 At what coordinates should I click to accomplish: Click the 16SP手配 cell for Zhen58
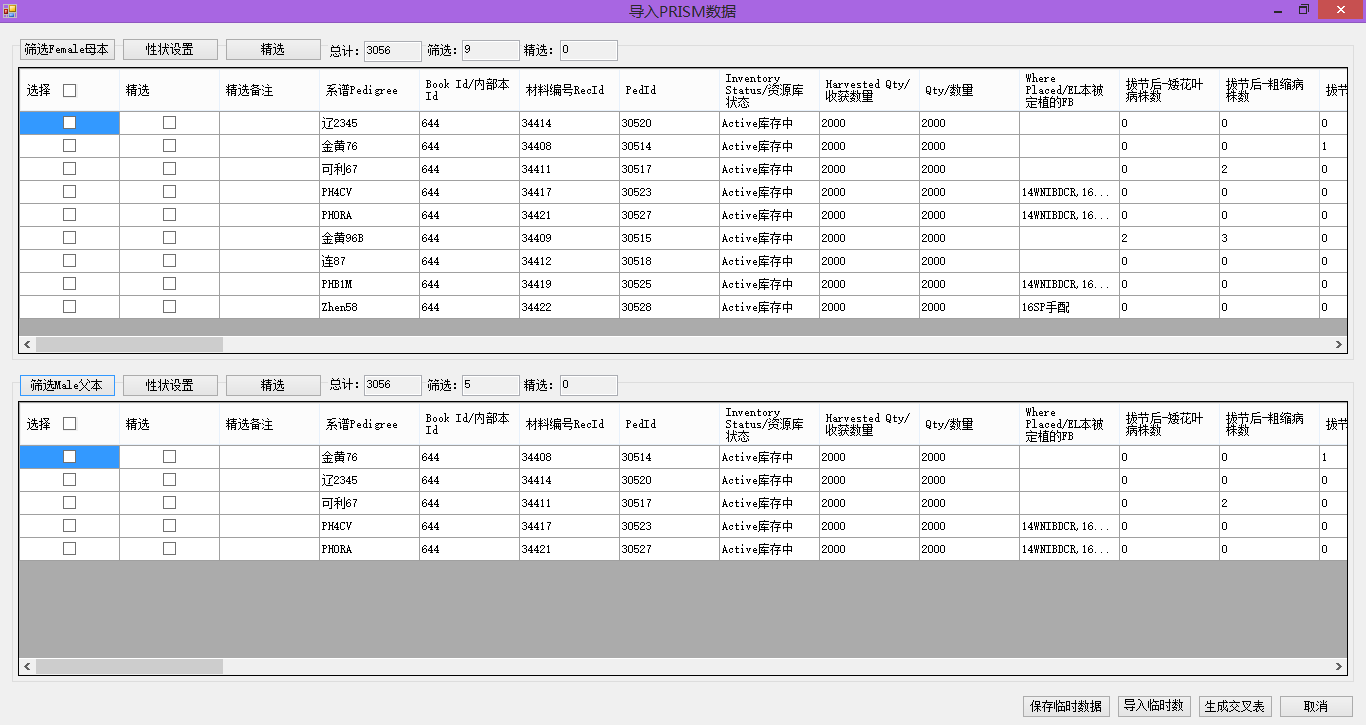1069,307
